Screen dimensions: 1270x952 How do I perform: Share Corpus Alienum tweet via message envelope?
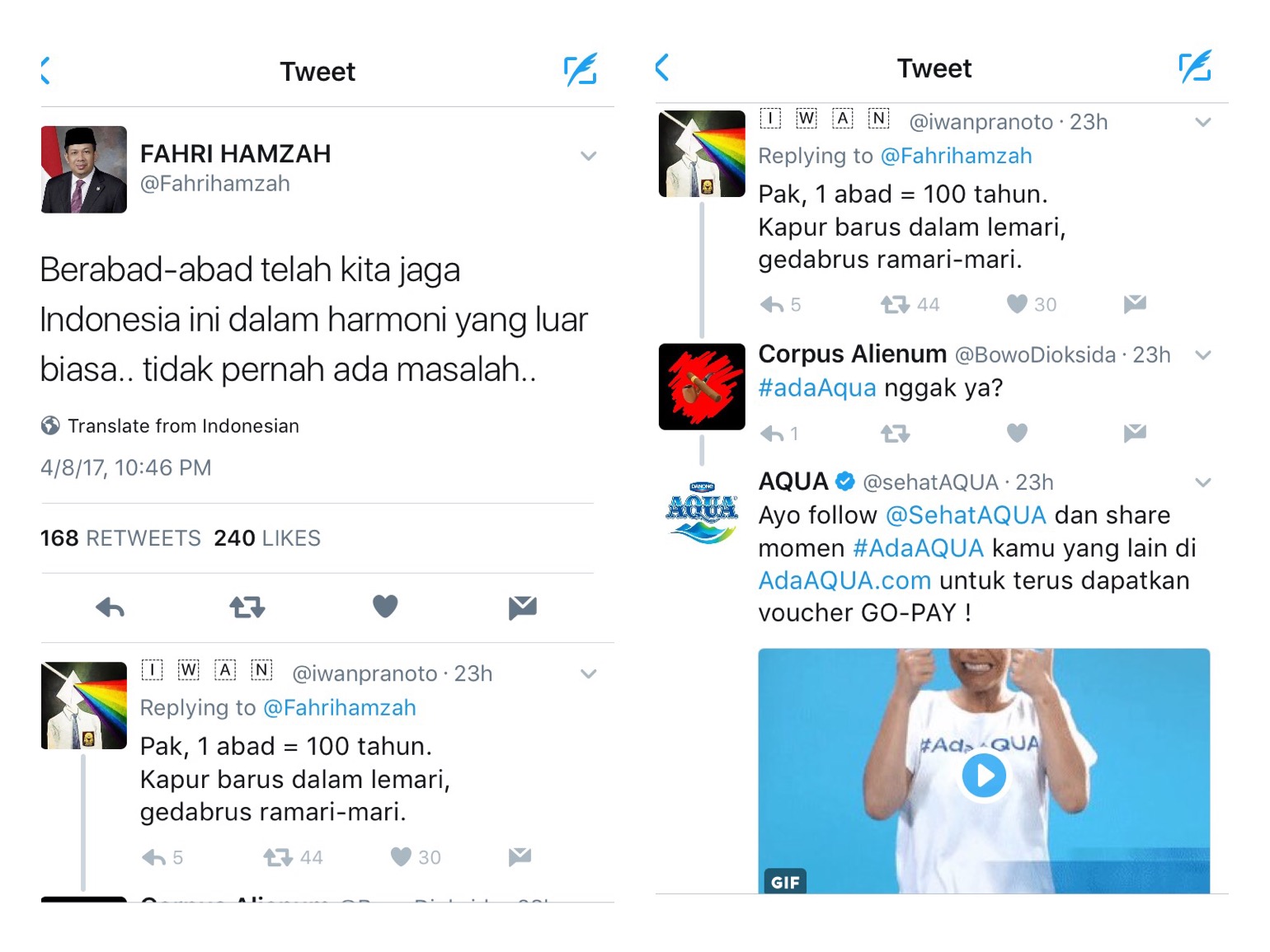click(x=1135, y=433)
